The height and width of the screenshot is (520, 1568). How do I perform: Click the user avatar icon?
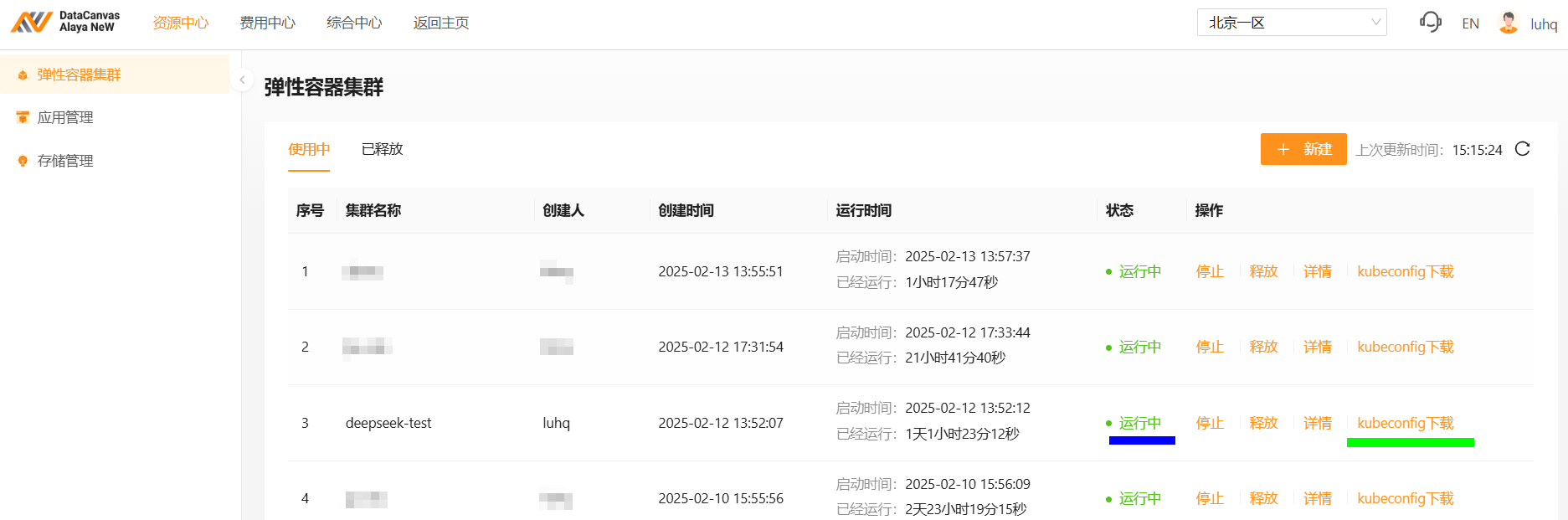pyautogui.click(x=1509, y=23)
